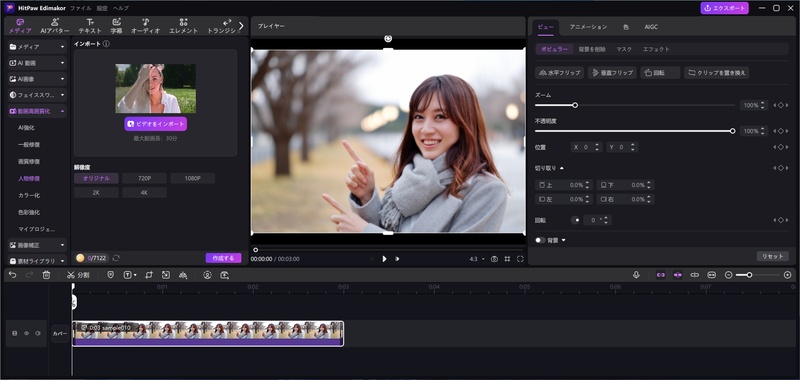Zoom out timeline with the minus icon
This screenshot has height=380, width=800.
(729, 275)
